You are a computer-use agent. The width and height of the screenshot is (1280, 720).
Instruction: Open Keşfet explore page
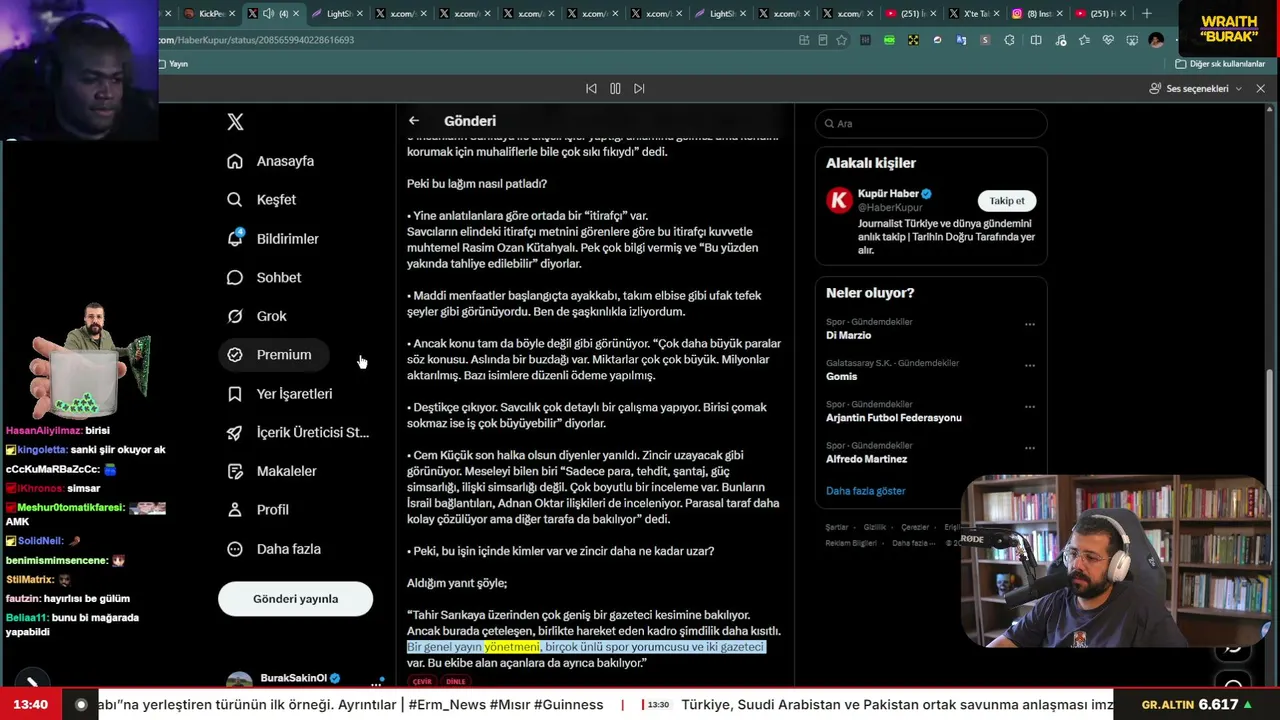262,200
